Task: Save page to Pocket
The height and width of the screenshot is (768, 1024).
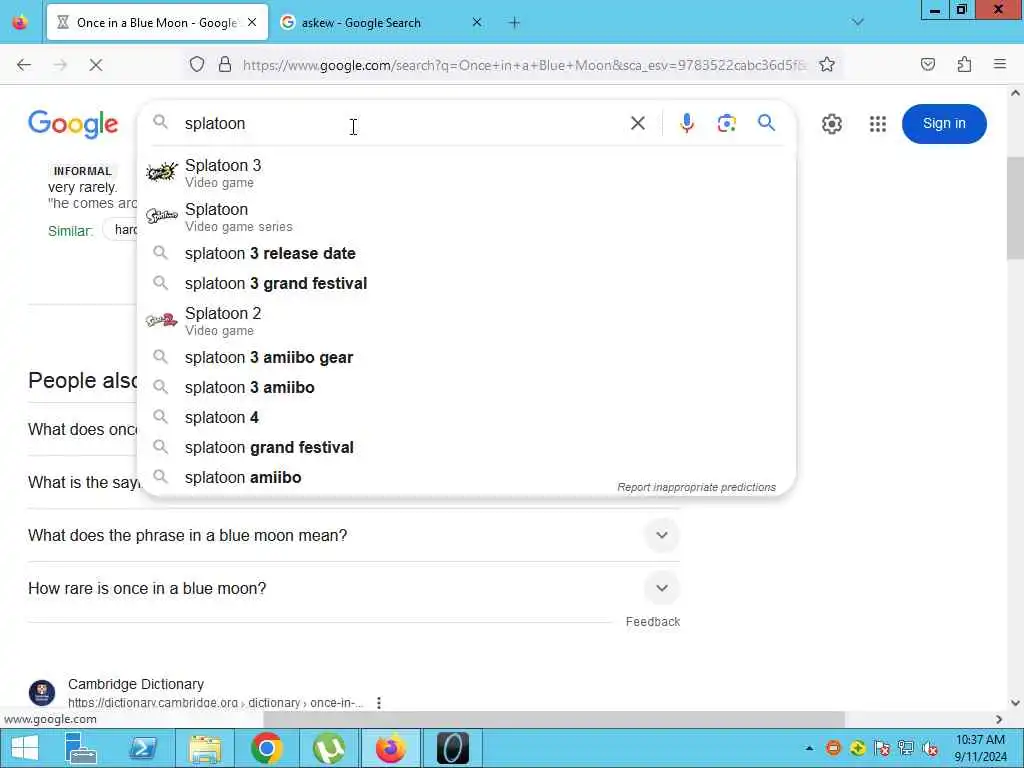Action: click(928, 65)
